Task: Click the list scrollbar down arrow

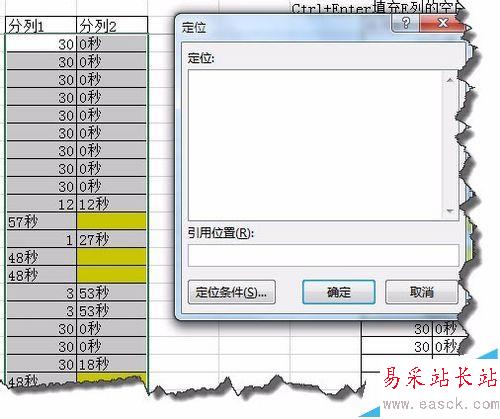Action: 450,211
